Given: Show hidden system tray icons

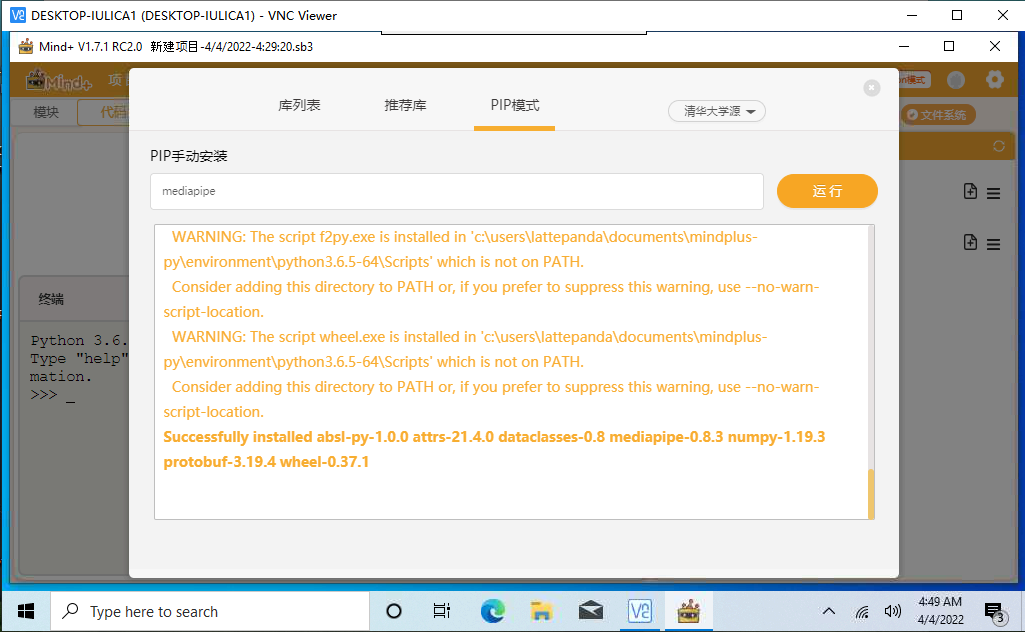Looking at the screenshot, I should coord(829,611).
